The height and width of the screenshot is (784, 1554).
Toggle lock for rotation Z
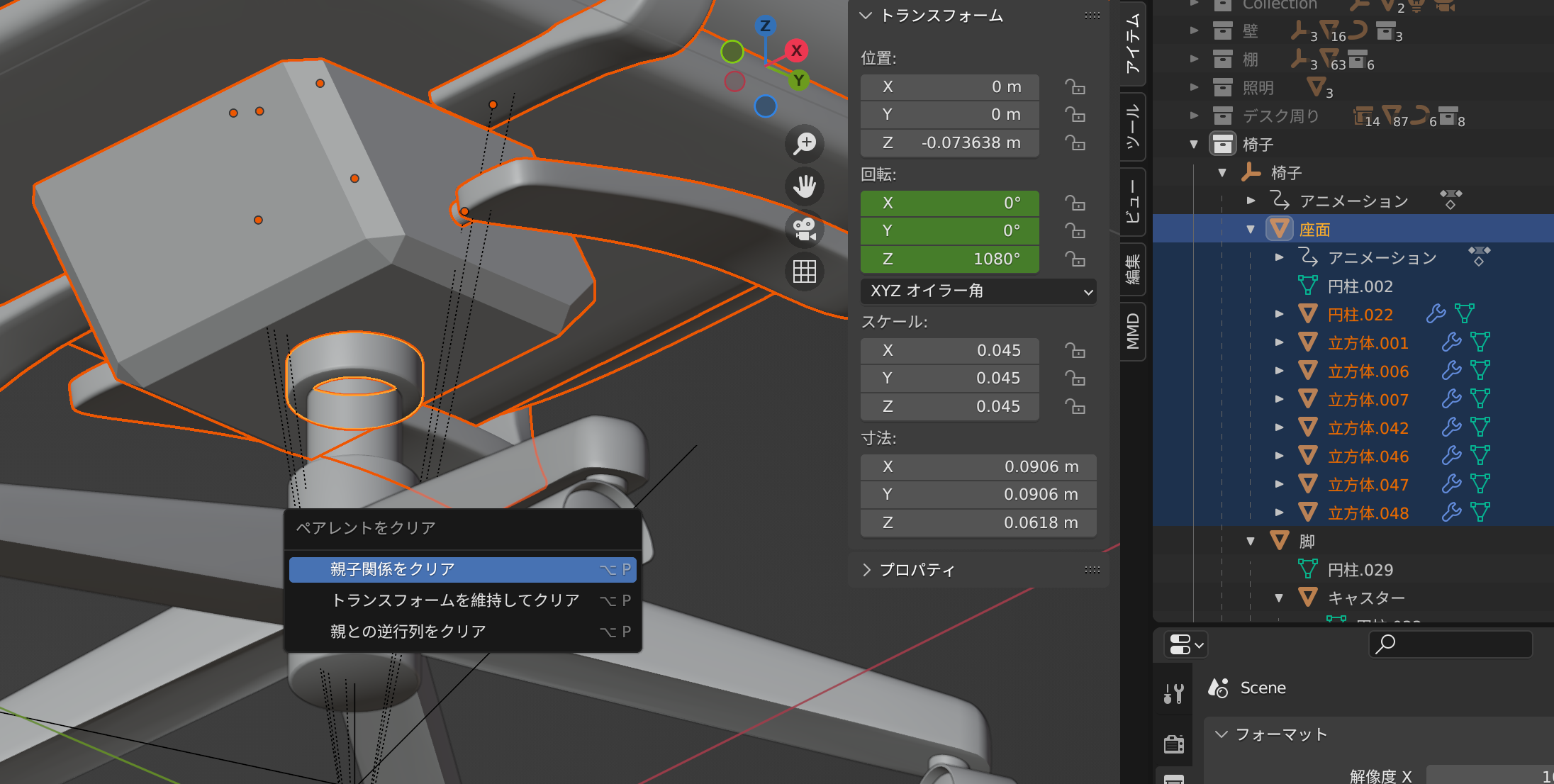[x=1075, y=259]
